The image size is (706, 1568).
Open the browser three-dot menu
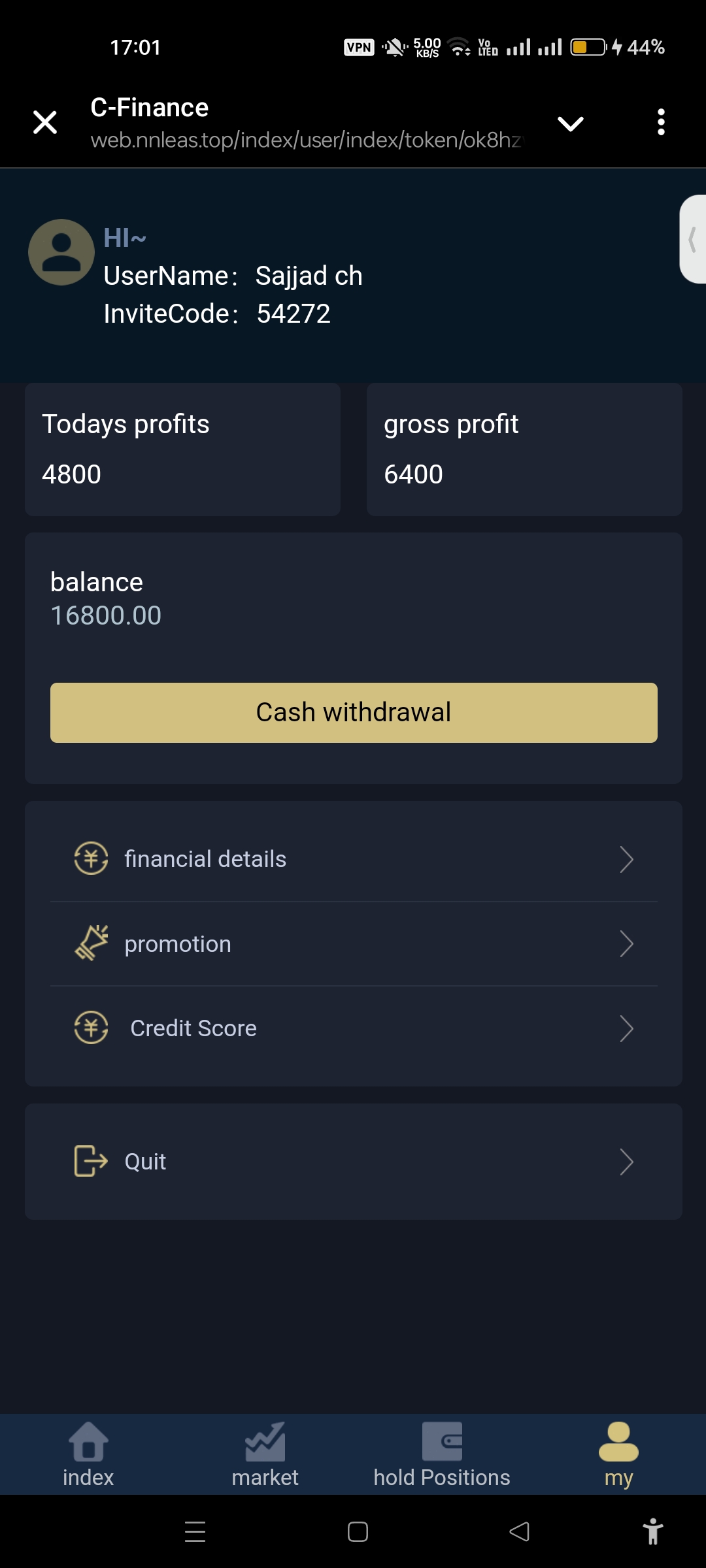(661, 122)
